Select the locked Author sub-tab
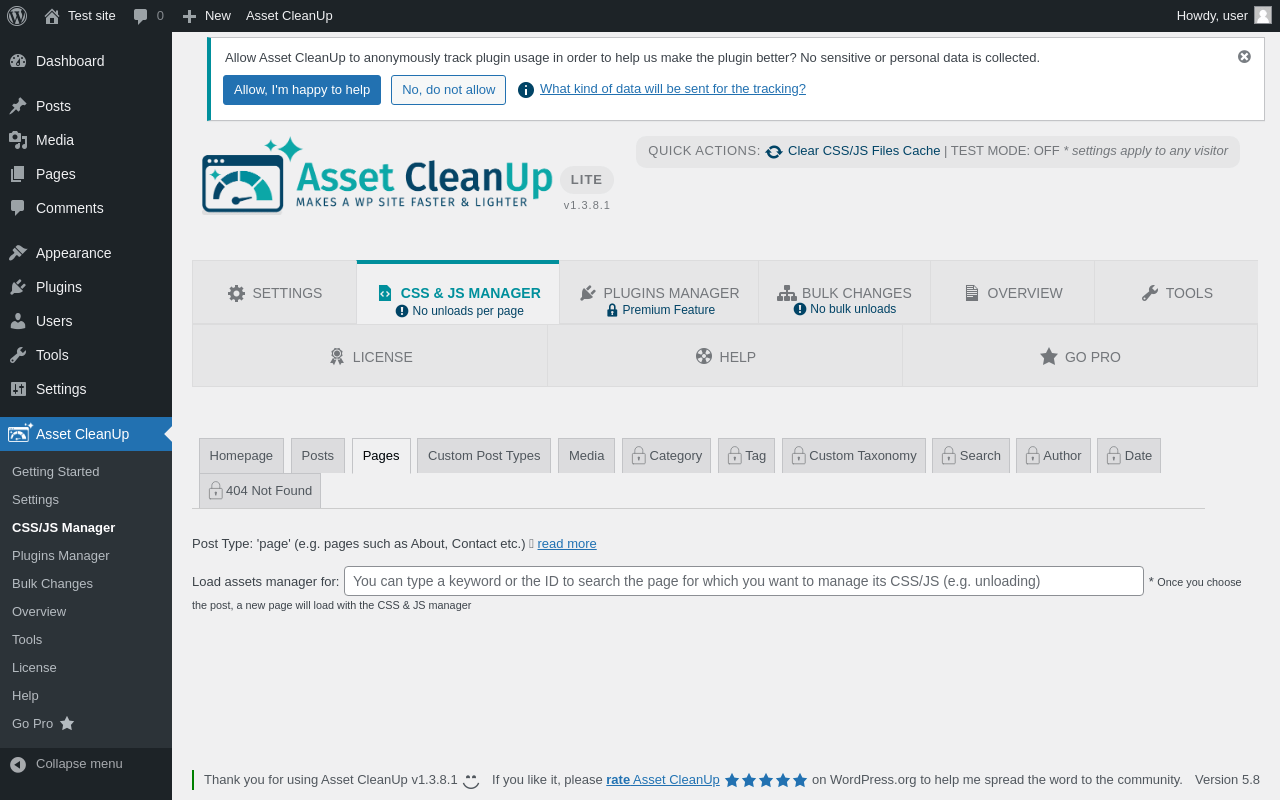Image resolution: width=1280 pixels, height=800 pixels. tap(1053, 456)
